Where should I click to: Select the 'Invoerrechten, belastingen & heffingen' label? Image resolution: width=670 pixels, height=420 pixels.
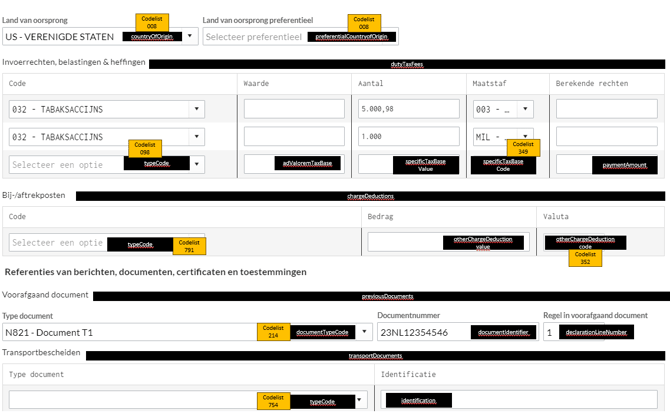pos(73,62)
